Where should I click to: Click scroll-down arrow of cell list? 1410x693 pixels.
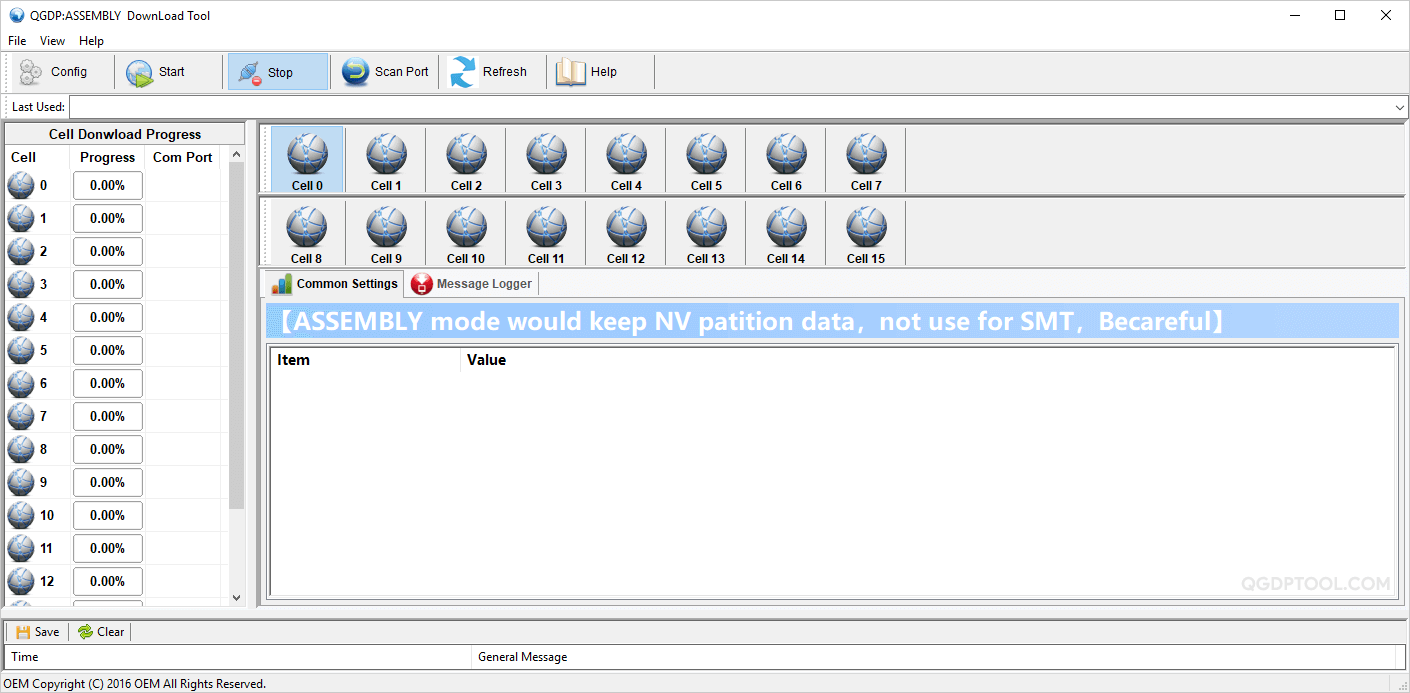point(236,597)
